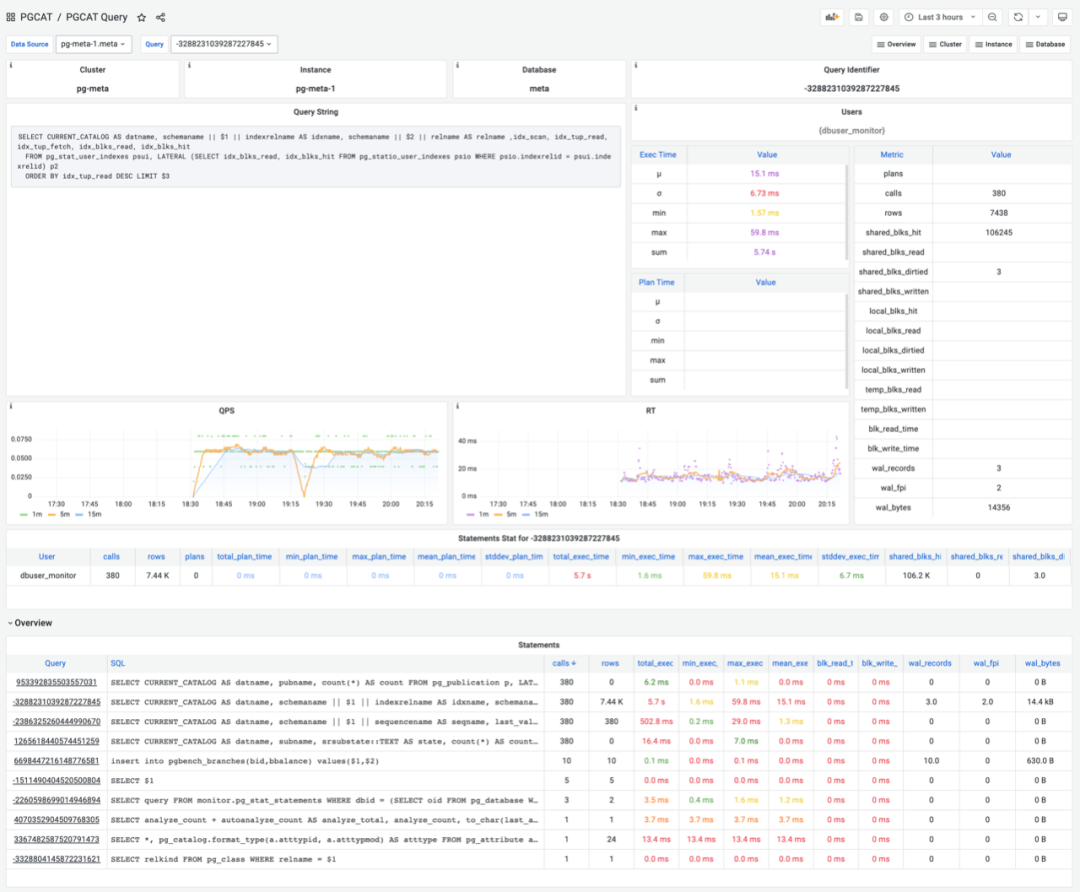Screen dimensions: 1080x892
Task: Refresh the dashboard now
Action: pyautogui.click(x=1018, y=17)
